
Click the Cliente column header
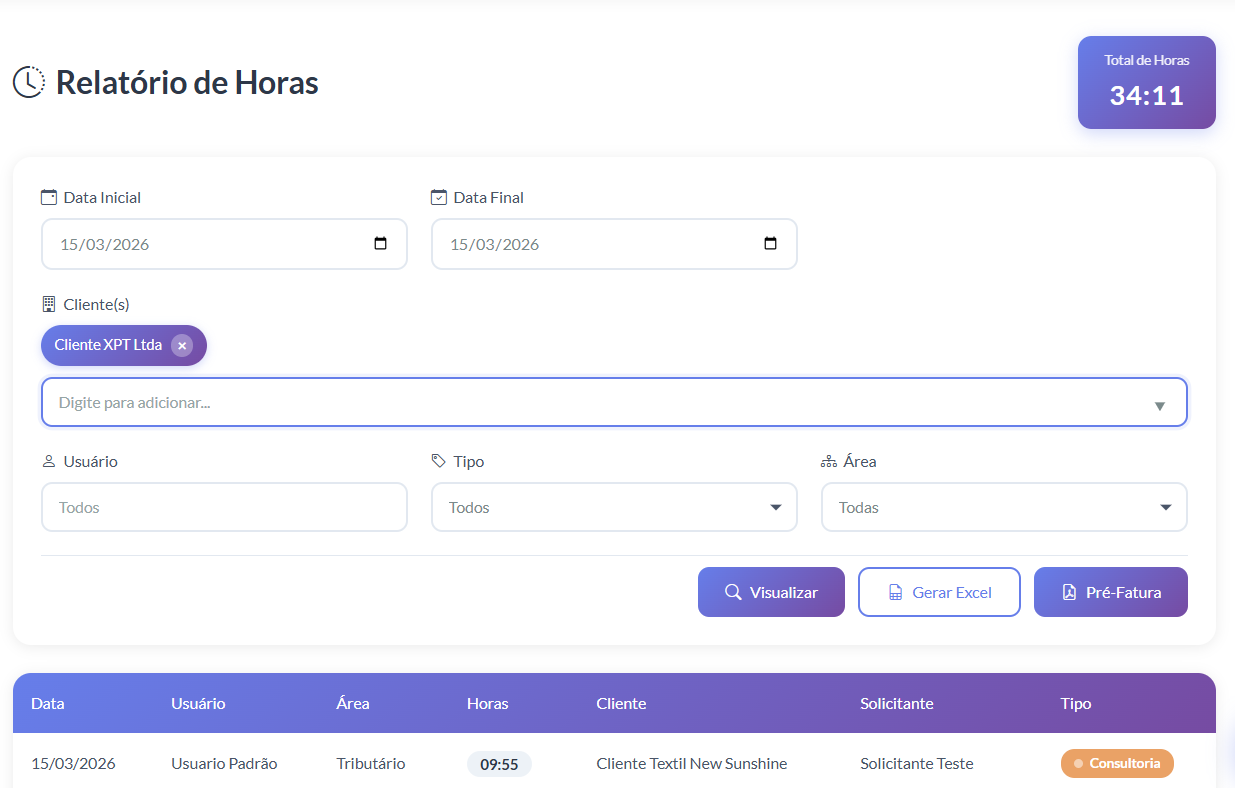coord(621,703)
